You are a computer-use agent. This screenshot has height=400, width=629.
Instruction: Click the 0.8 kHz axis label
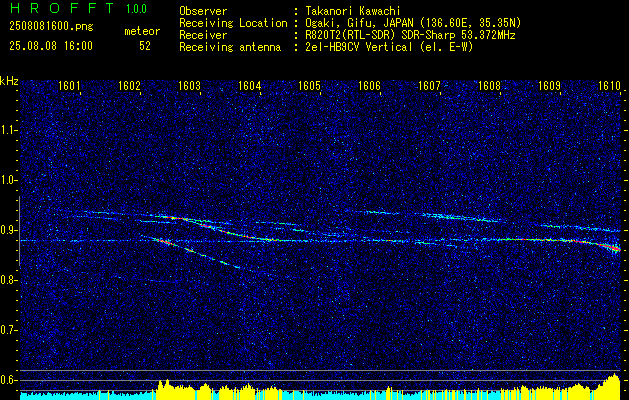(8, 280)
